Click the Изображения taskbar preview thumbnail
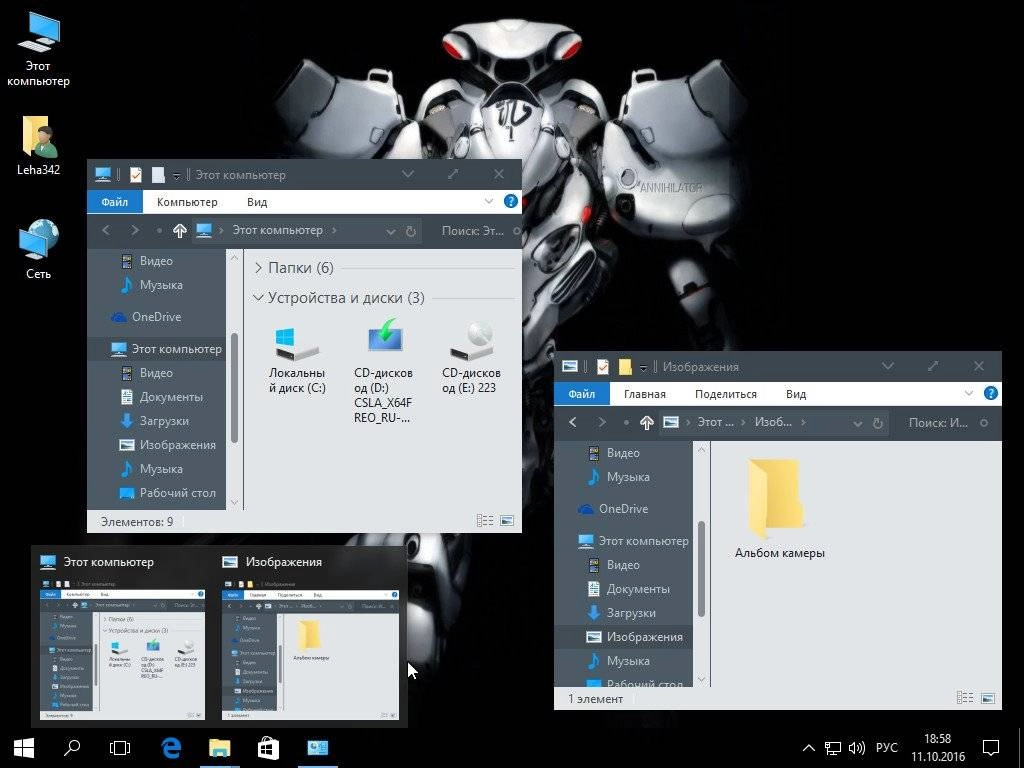This screenshot has height=768, width=1024. [x=311, y=652]
